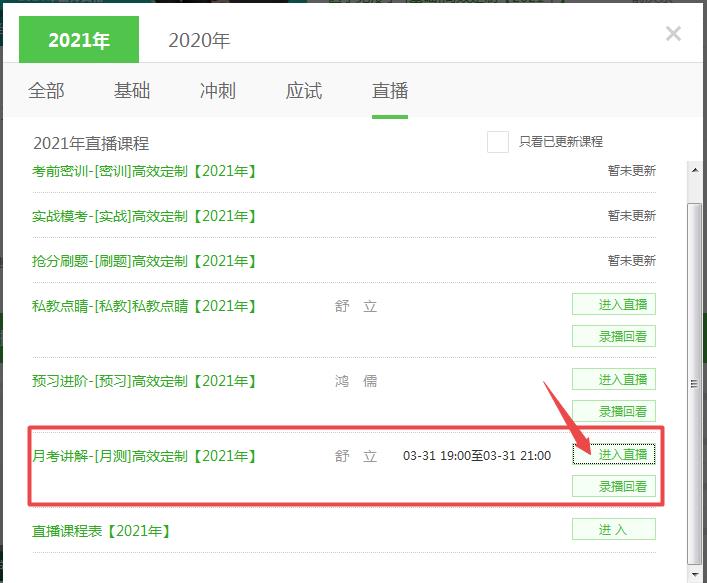Select the 2021年 year tab

pos(79,40)
